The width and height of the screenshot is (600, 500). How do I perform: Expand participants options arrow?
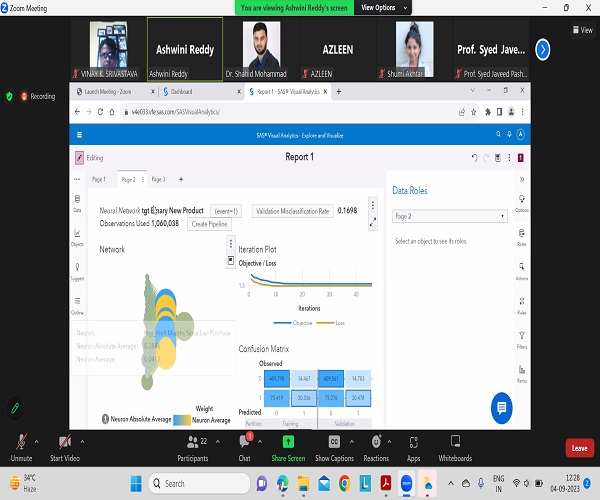217,441
